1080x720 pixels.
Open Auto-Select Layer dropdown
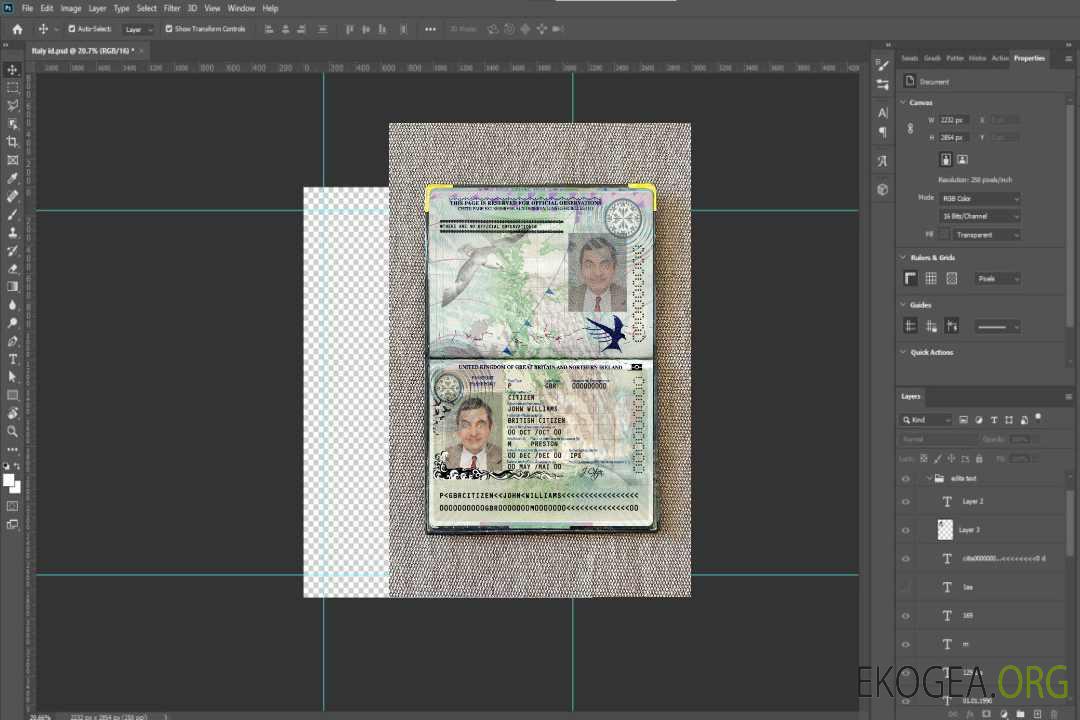[138, 29]
